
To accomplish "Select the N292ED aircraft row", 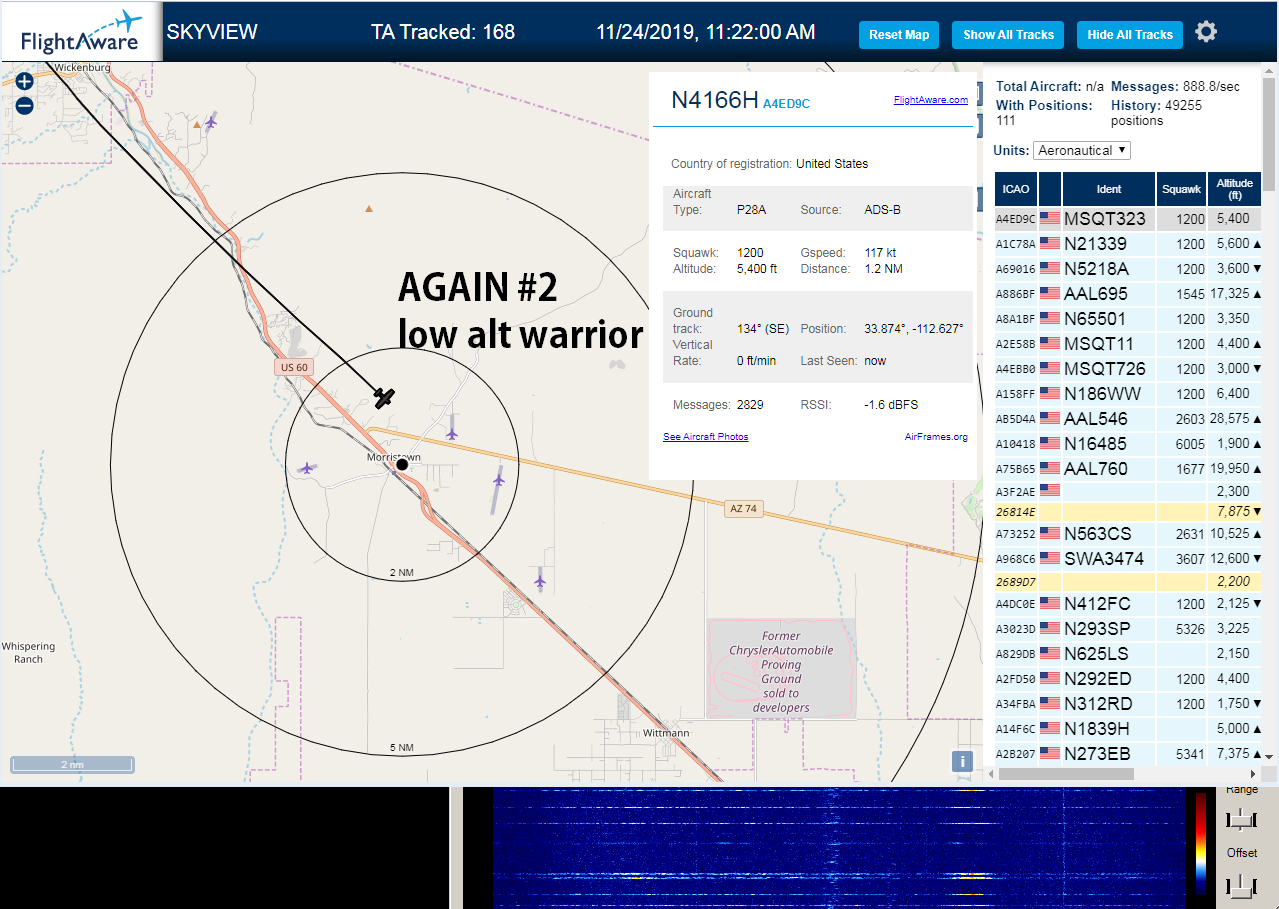I will [1128, 678].
